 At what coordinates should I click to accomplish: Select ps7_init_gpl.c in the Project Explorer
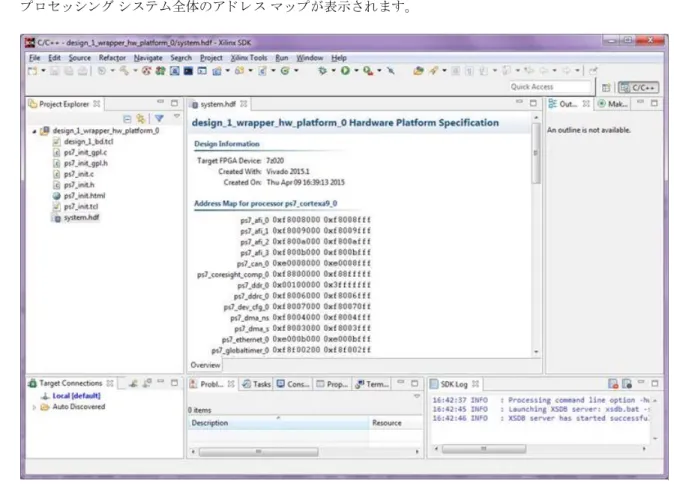85,152
